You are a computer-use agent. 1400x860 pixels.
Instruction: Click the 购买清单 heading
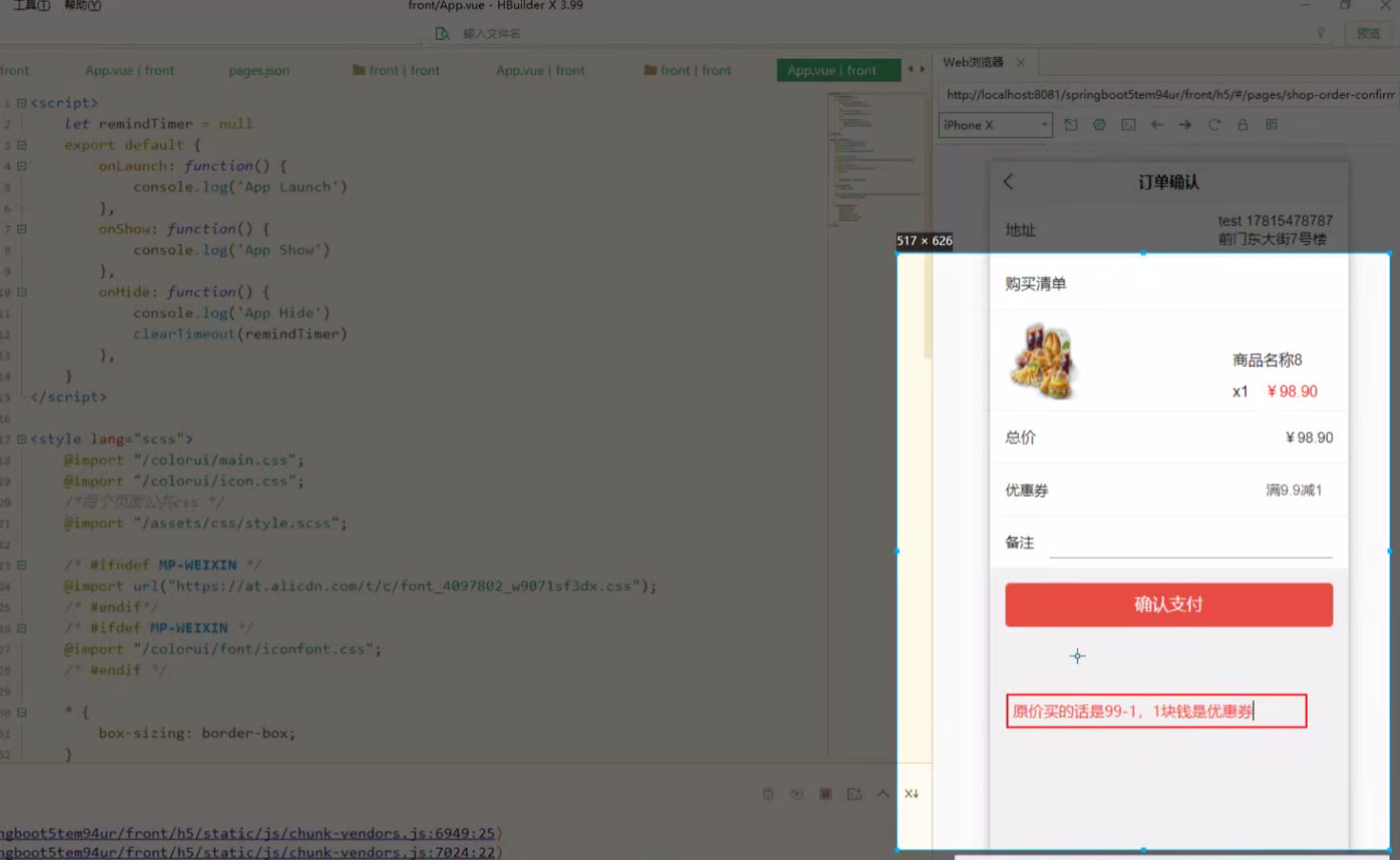click(x=1036, y=284)
